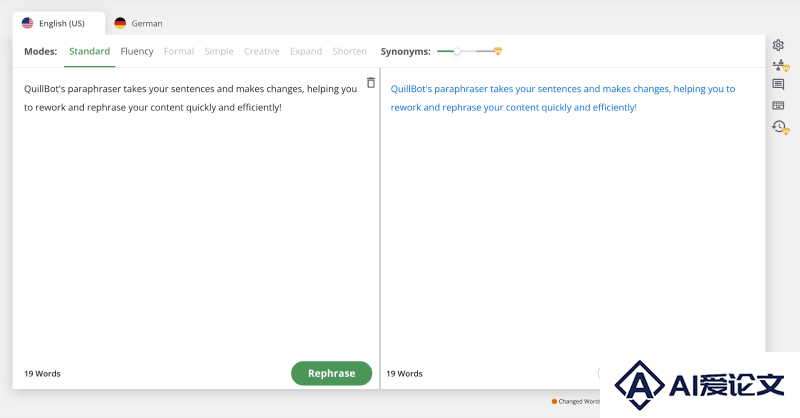800x418 pixels.
Task: Open the settings gear icon
Action: (x=778, y=45)
